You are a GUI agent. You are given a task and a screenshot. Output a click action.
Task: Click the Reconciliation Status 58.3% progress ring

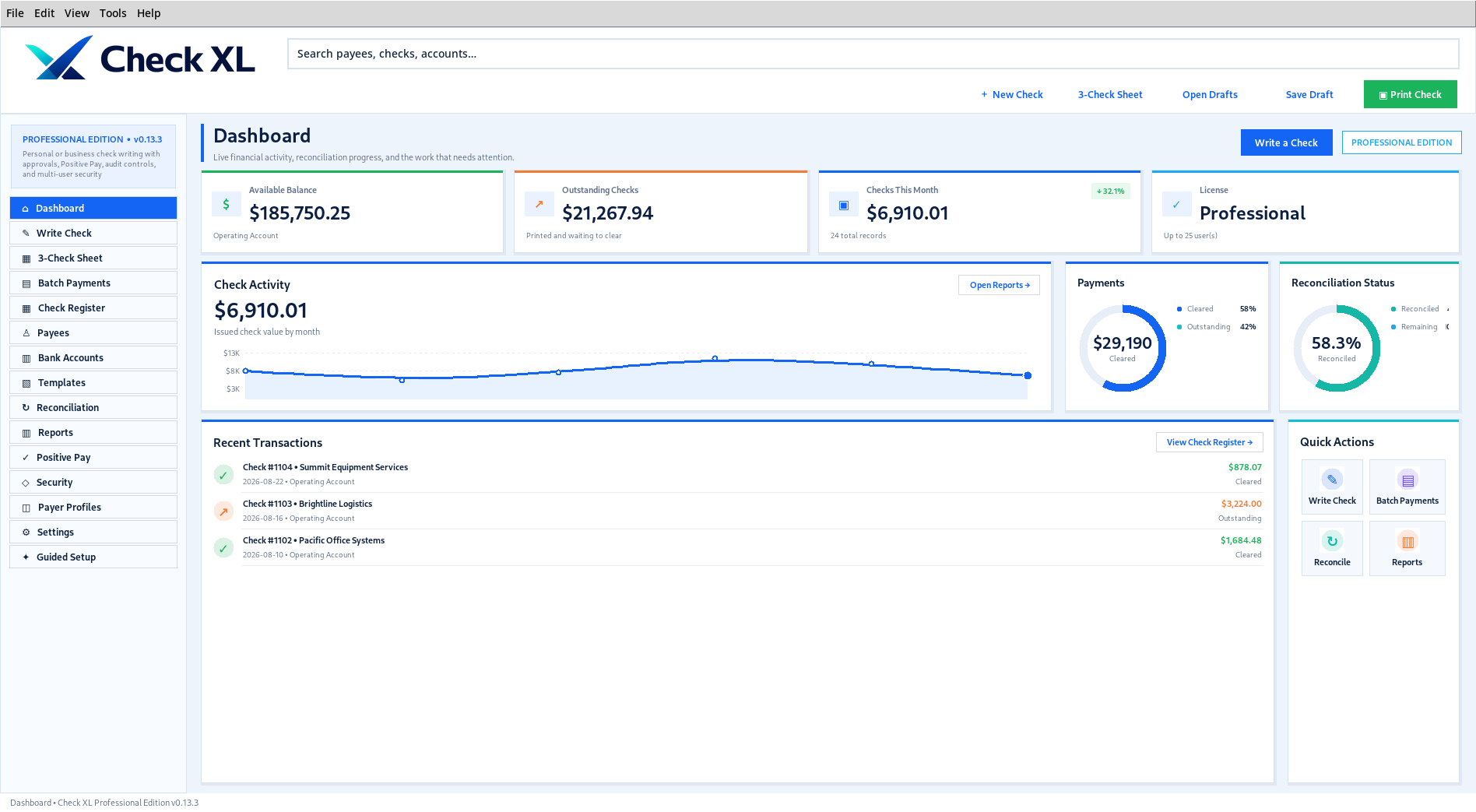coord(1337,348)
